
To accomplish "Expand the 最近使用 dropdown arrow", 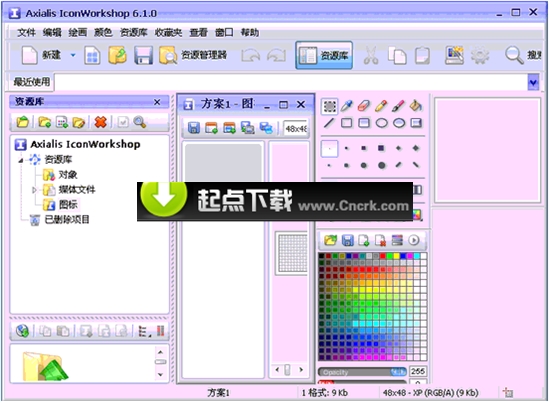I will 533,82.
